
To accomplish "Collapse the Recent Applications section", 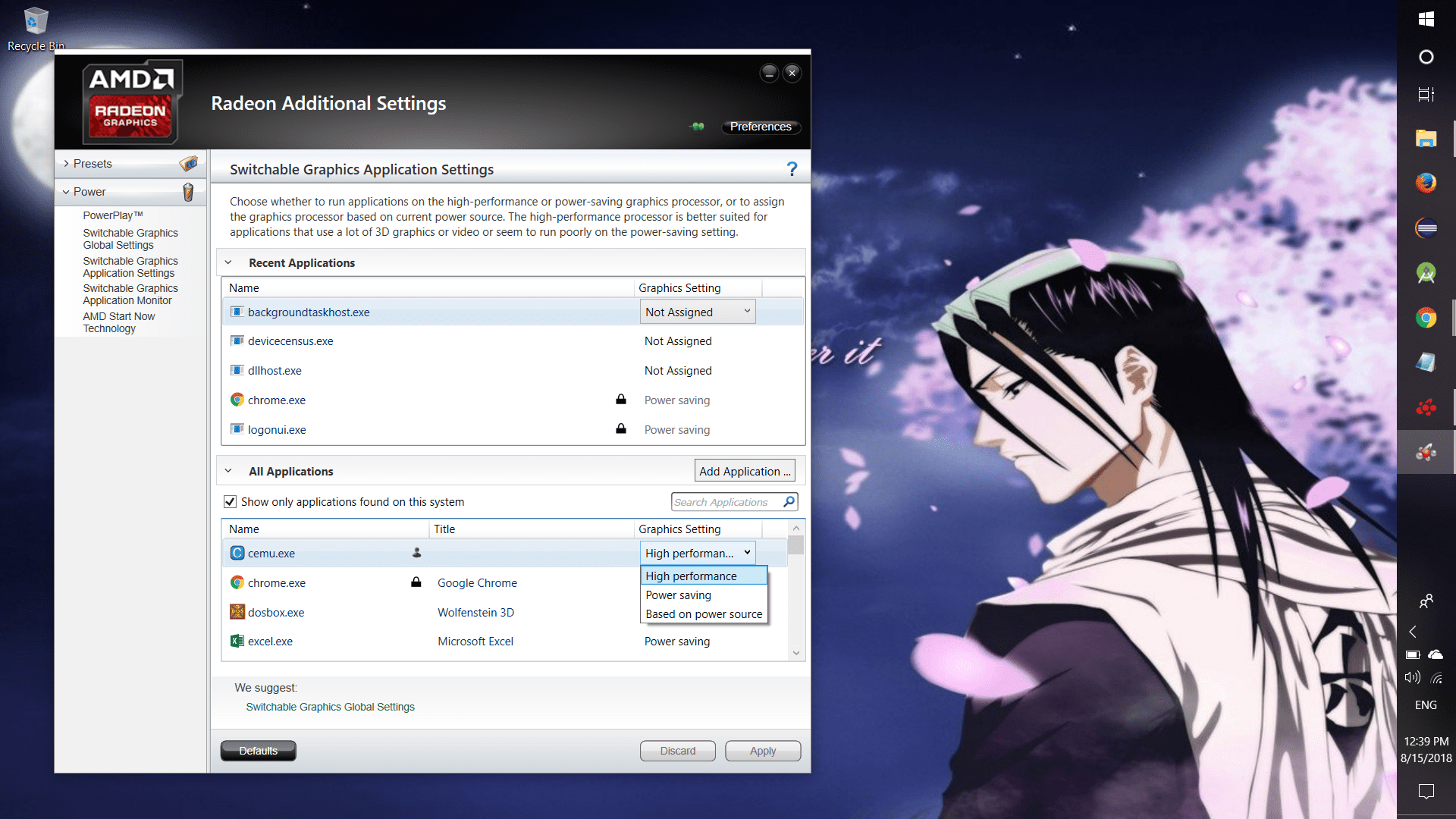I will (228, 262).
